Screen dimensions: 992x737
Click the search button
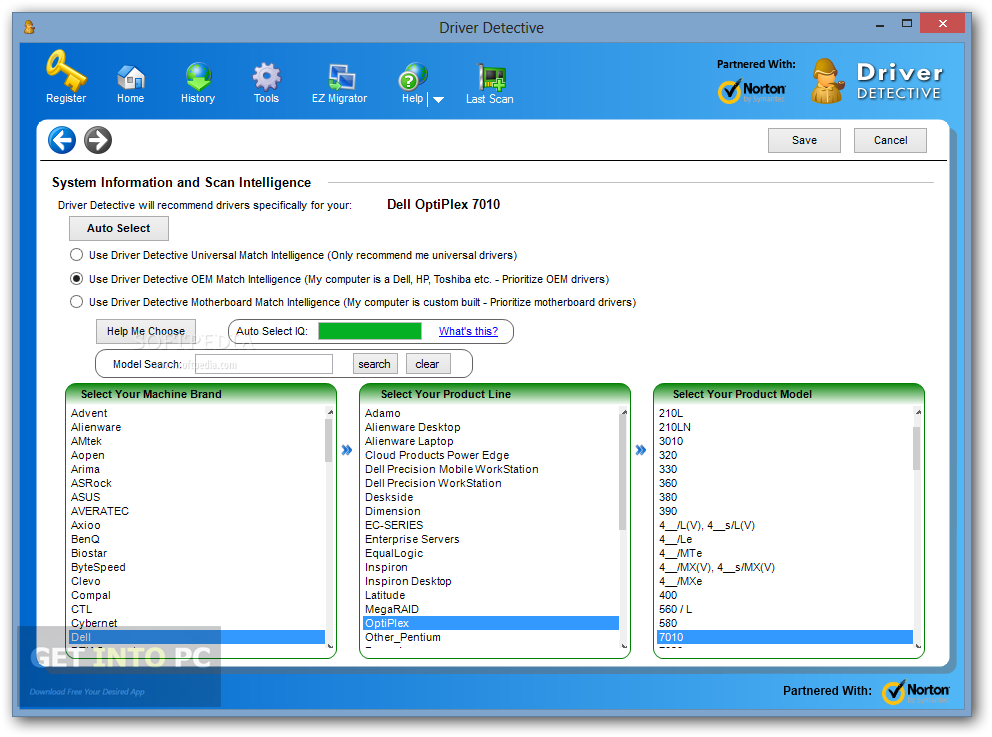tap(375, 364)
